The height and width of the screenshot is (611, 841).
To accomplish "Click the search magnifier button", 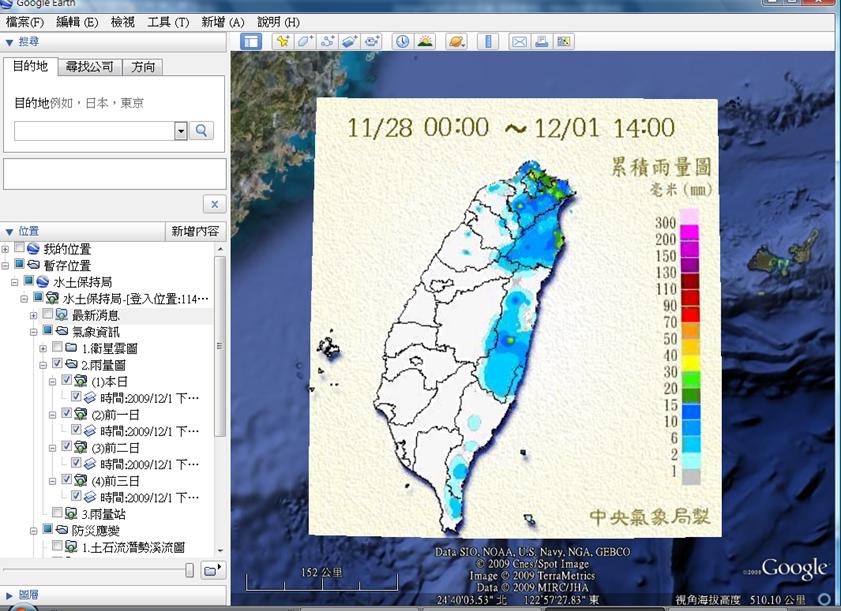I will pyautogui.click(x=202, y=130).
